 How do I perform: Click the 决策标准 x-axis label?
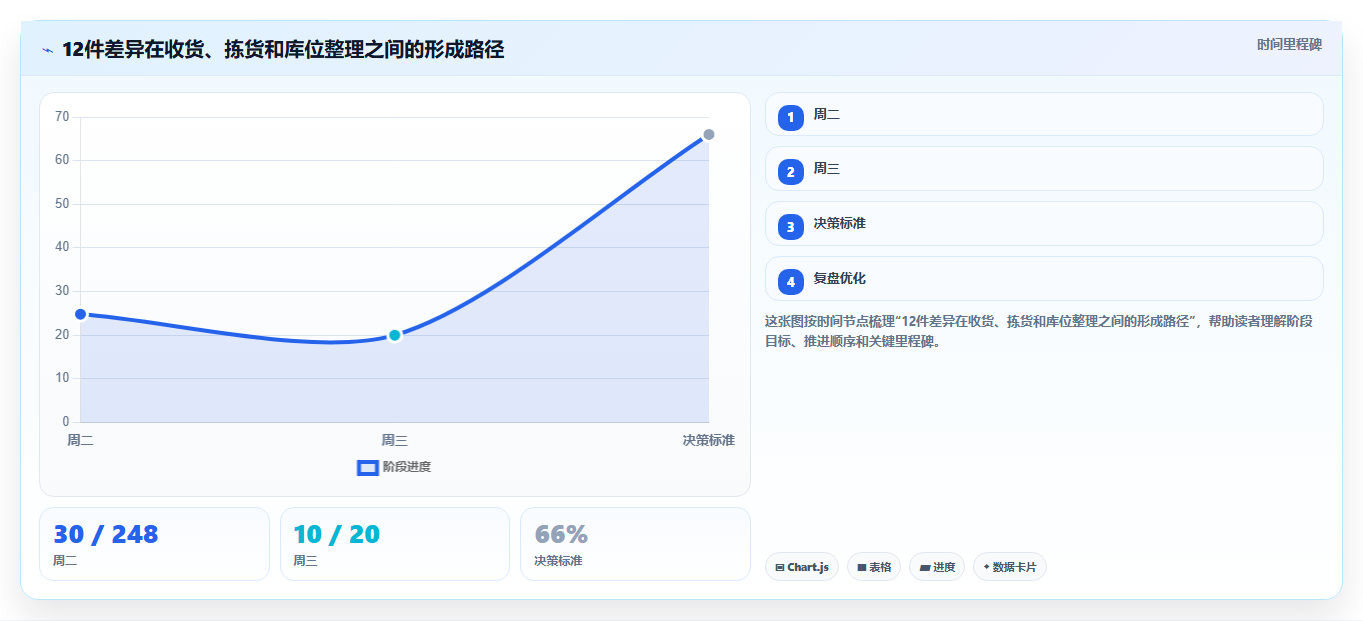(x=709, y=440)
